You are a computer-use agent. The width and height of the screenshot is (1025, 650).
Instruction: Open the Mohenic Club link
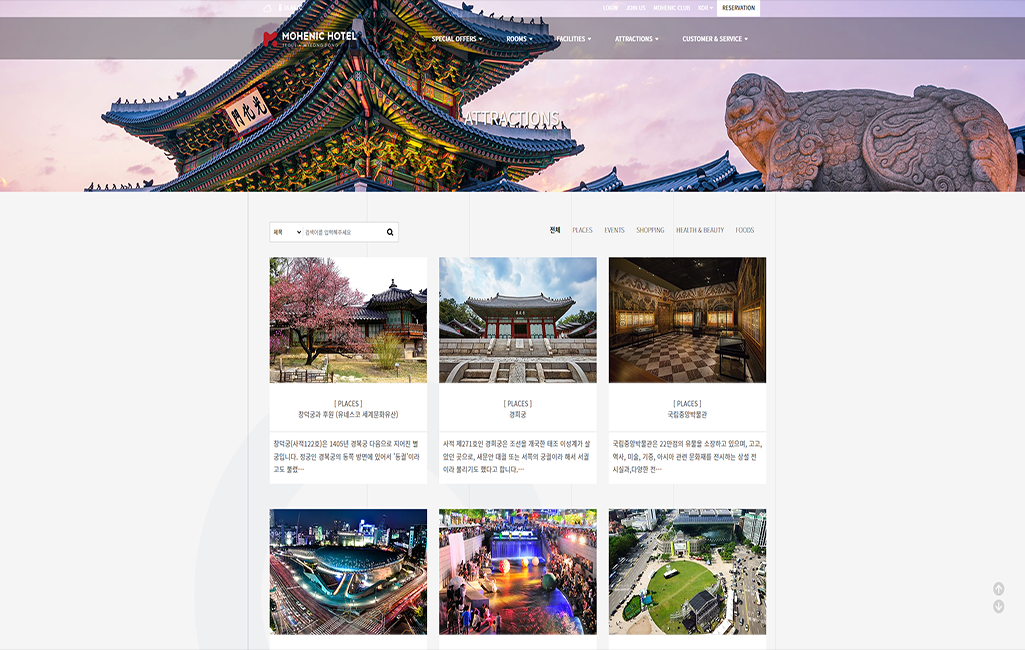point(672,8)
